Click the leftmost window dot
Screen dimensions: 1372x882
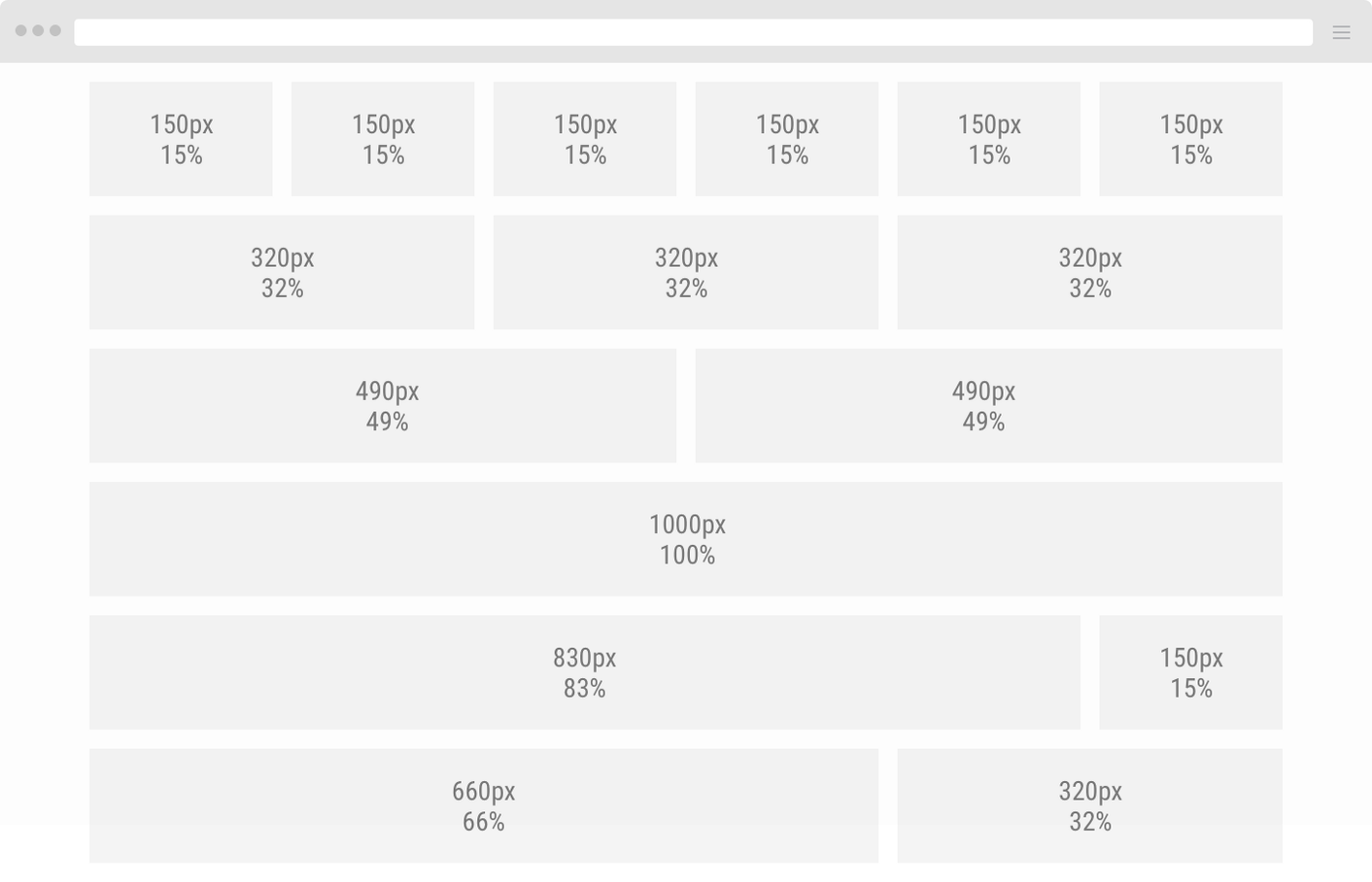click(22, 30)
